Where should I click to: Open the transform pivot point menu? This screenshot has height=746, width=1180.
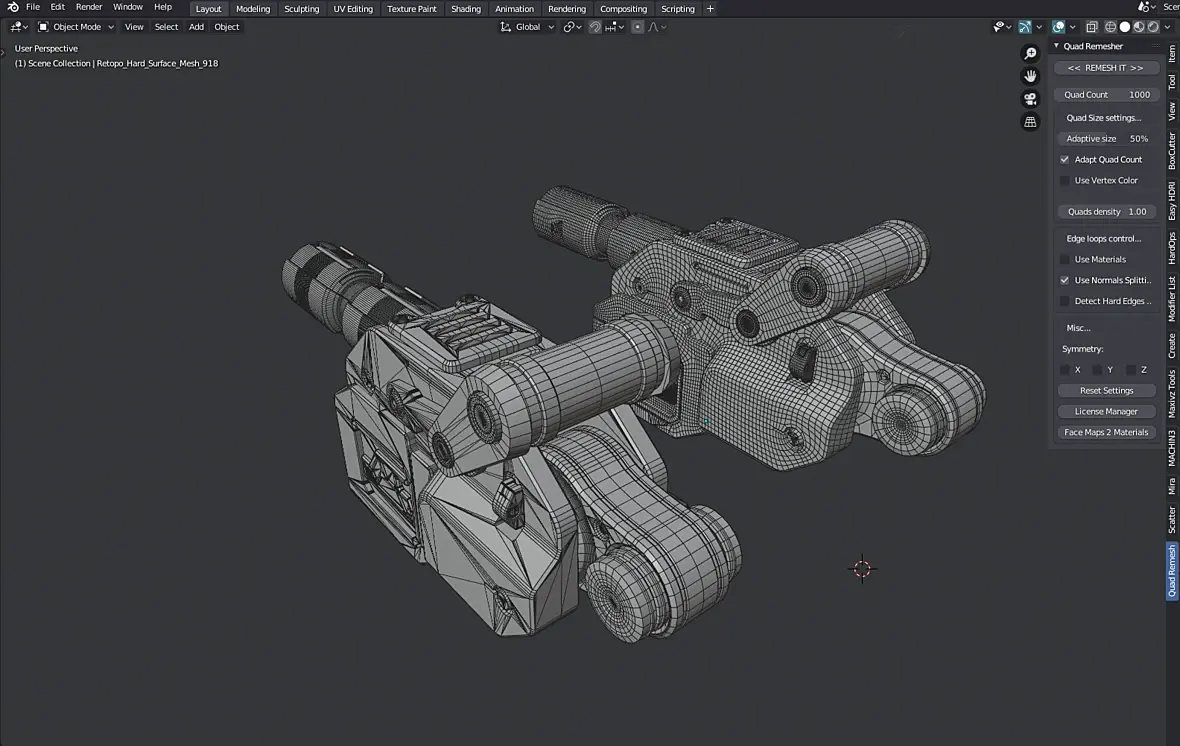click(573, 27)
